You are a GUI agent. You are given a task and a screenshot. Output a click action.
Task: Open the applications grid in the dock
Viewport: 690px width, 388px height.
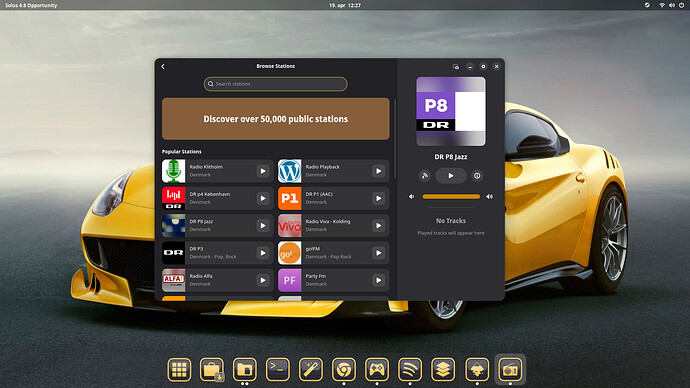pyautogui.click(x=179, y=369)
